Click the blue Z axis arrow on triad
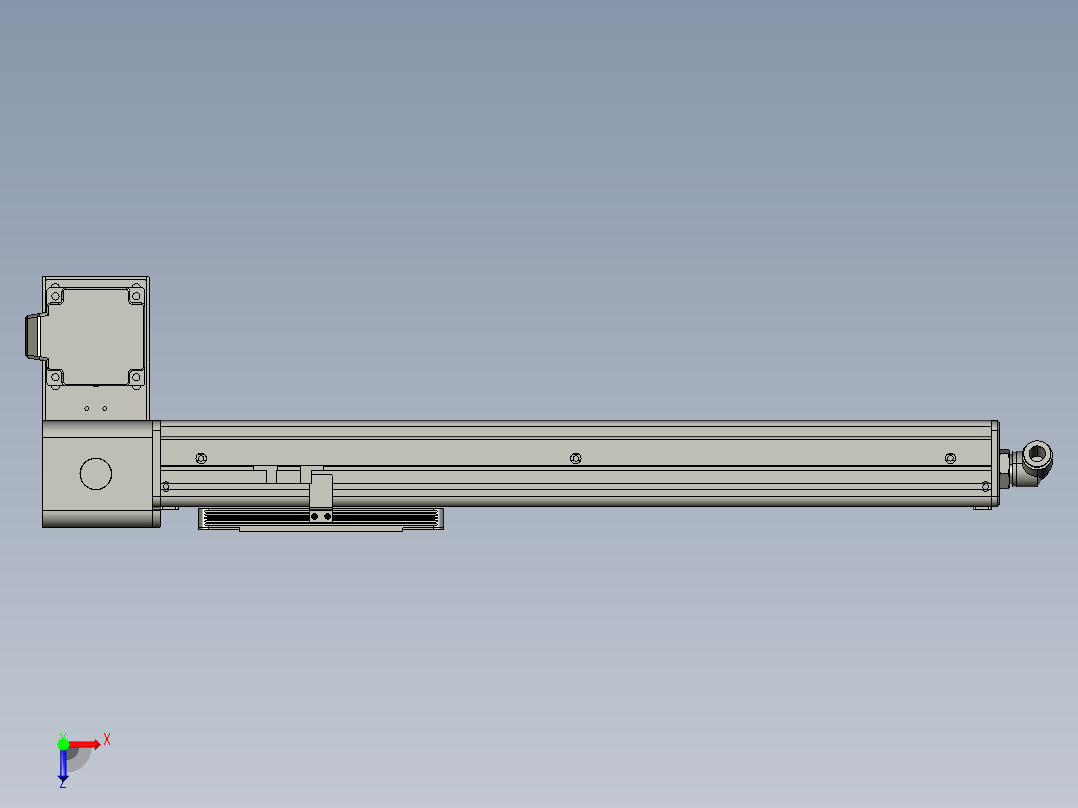This screenshot has height=808, width=1078. tap(63, 768)
